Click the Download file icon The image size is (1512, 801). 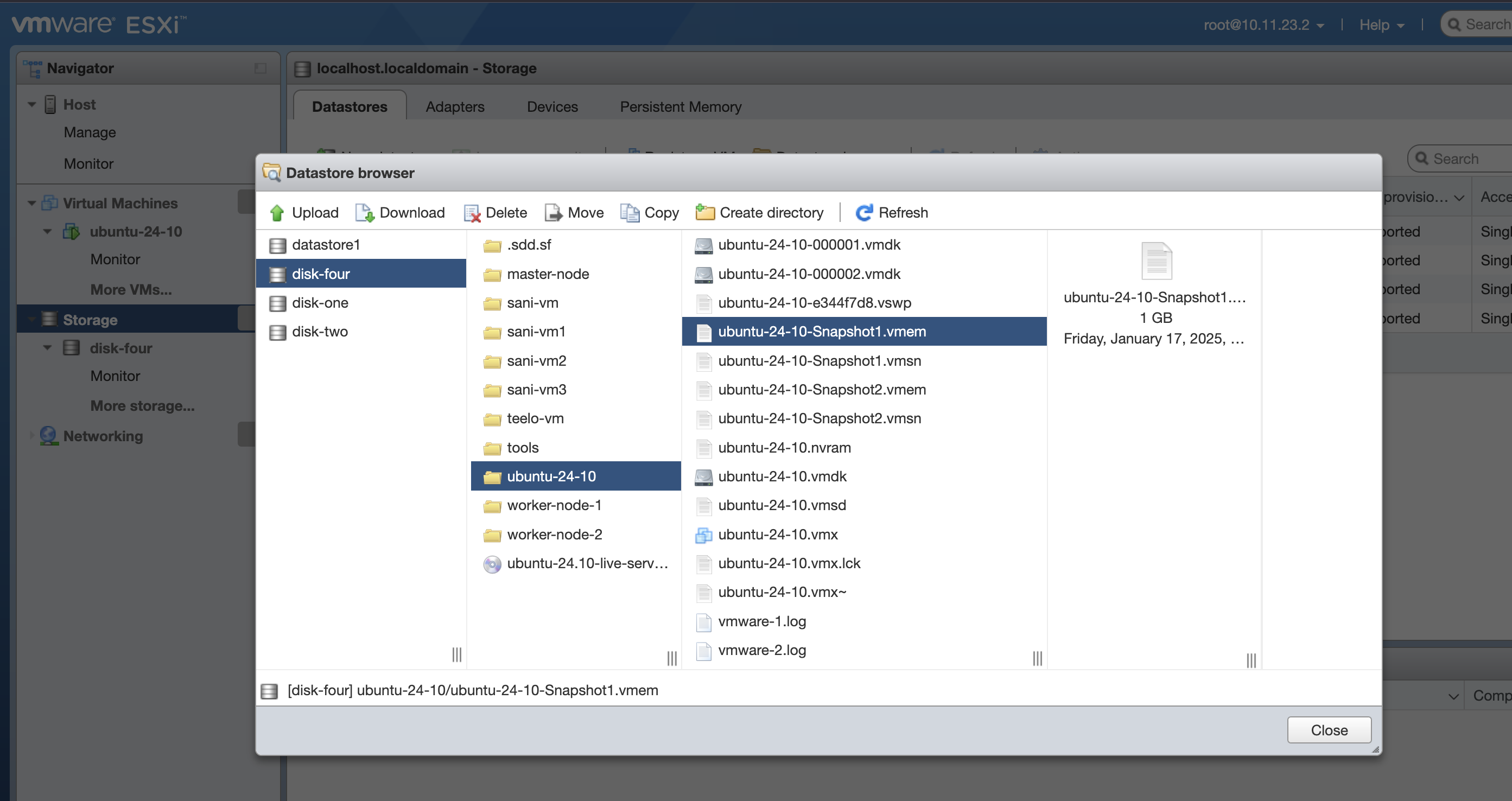(x=365, y=212)
